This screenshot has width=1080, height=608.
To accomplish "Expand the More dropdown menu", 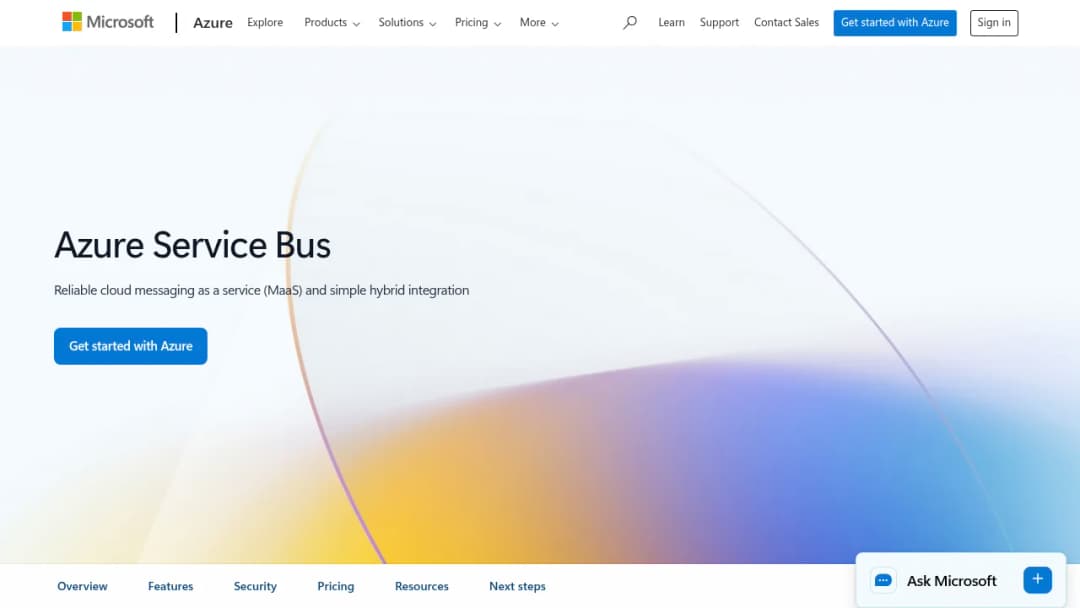I will tap(539, 23).
